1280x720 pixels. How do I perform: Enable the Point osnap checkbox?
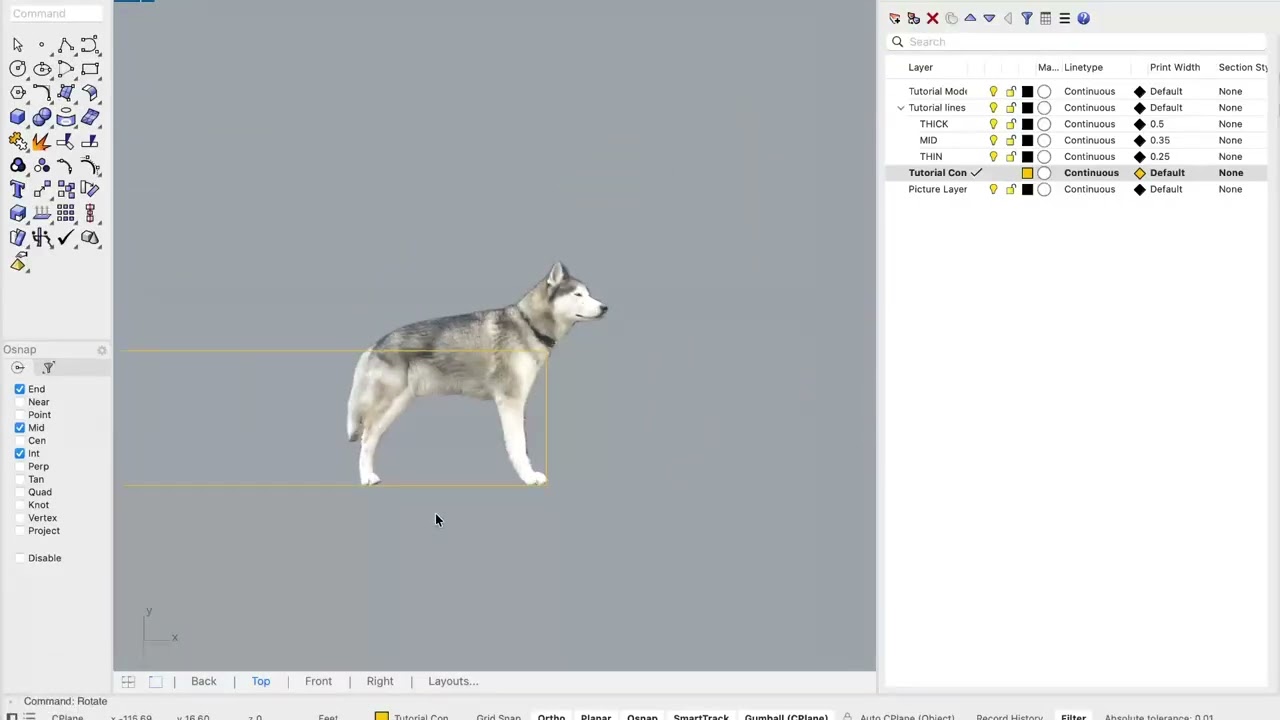(x=20, y=415)
